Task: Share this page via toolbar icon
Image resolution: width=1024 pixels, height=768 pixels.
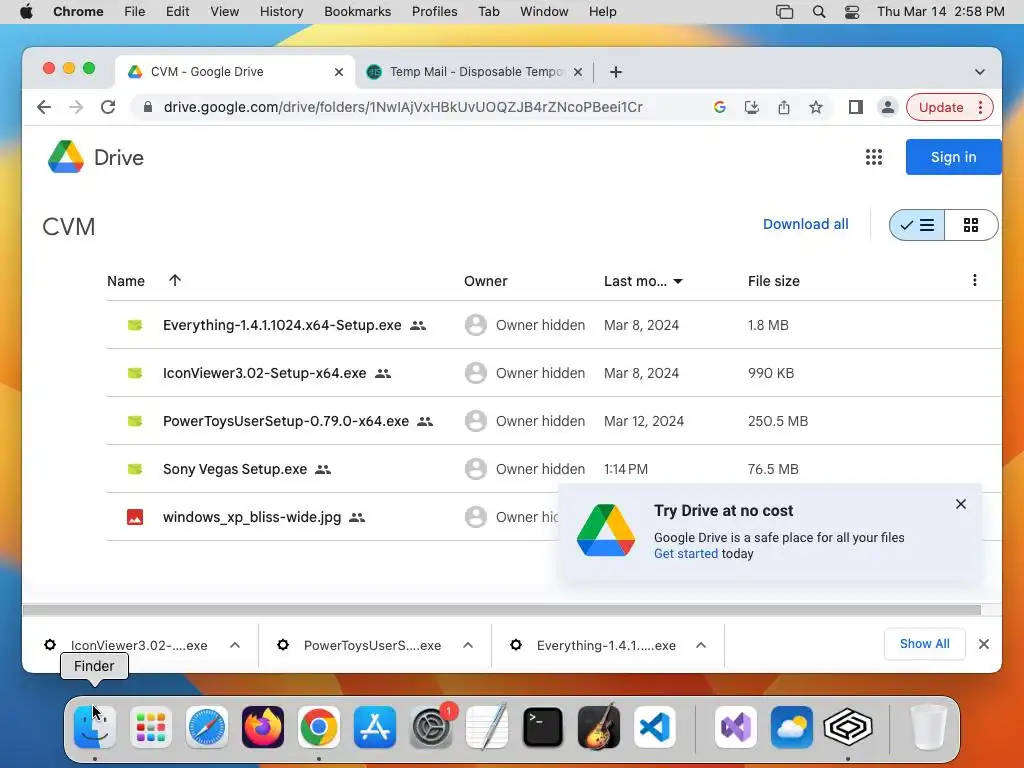Action: [x=784, y=107]
